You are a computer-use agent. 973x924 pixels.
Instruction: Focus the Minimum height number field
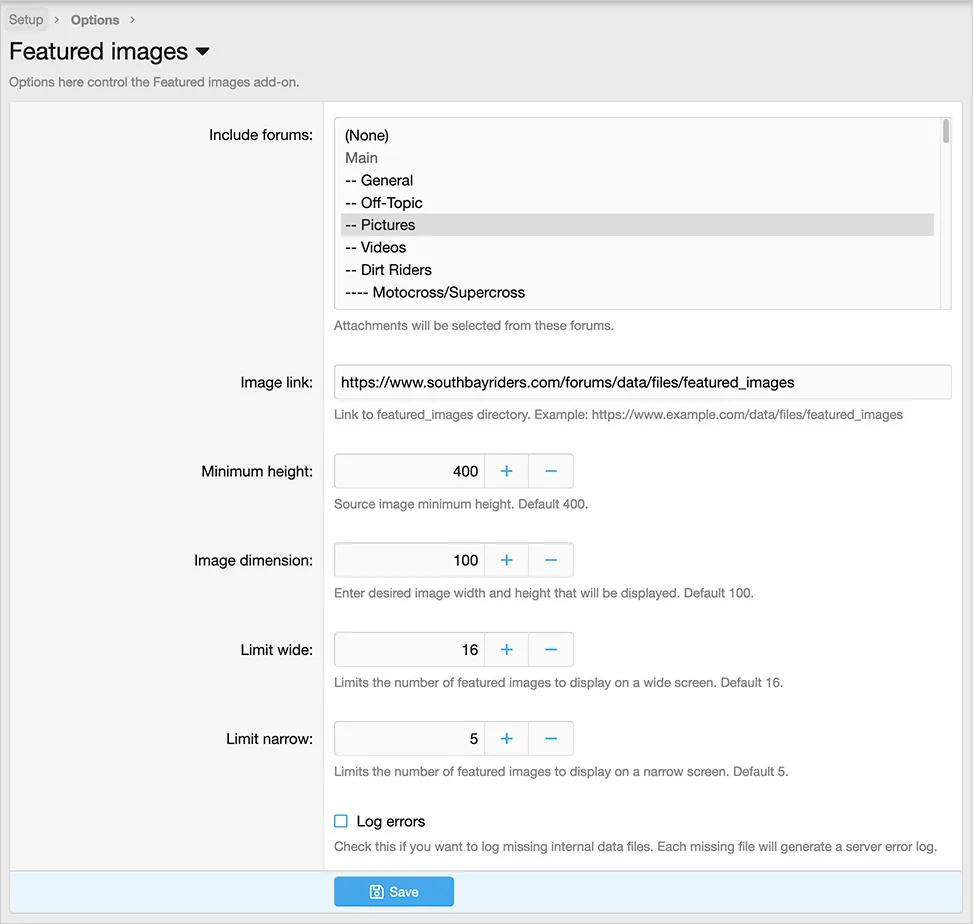410,471
